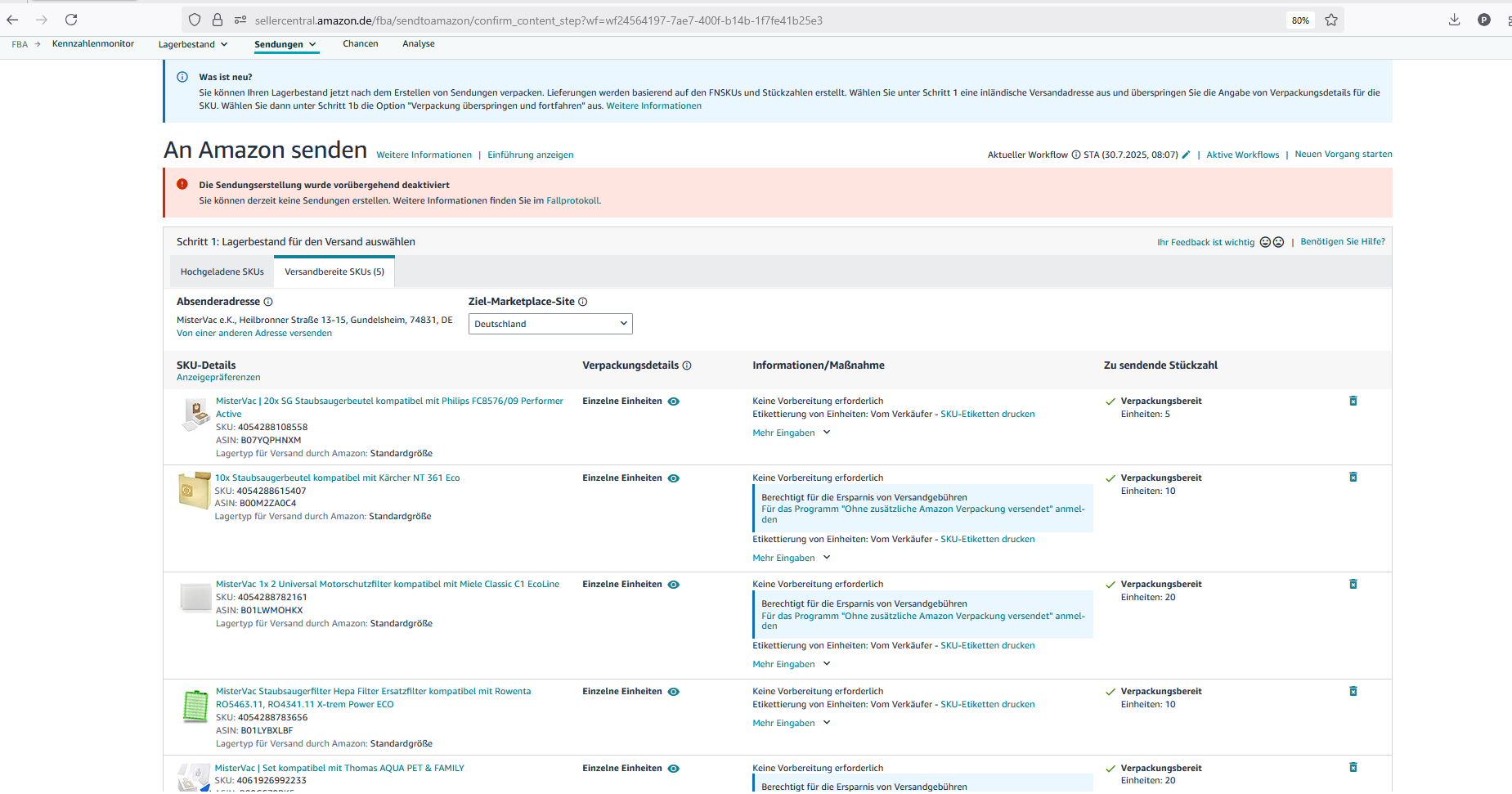
Task: Click SKU-Etiketten drucken for Philips row
Action: (988, 415)
